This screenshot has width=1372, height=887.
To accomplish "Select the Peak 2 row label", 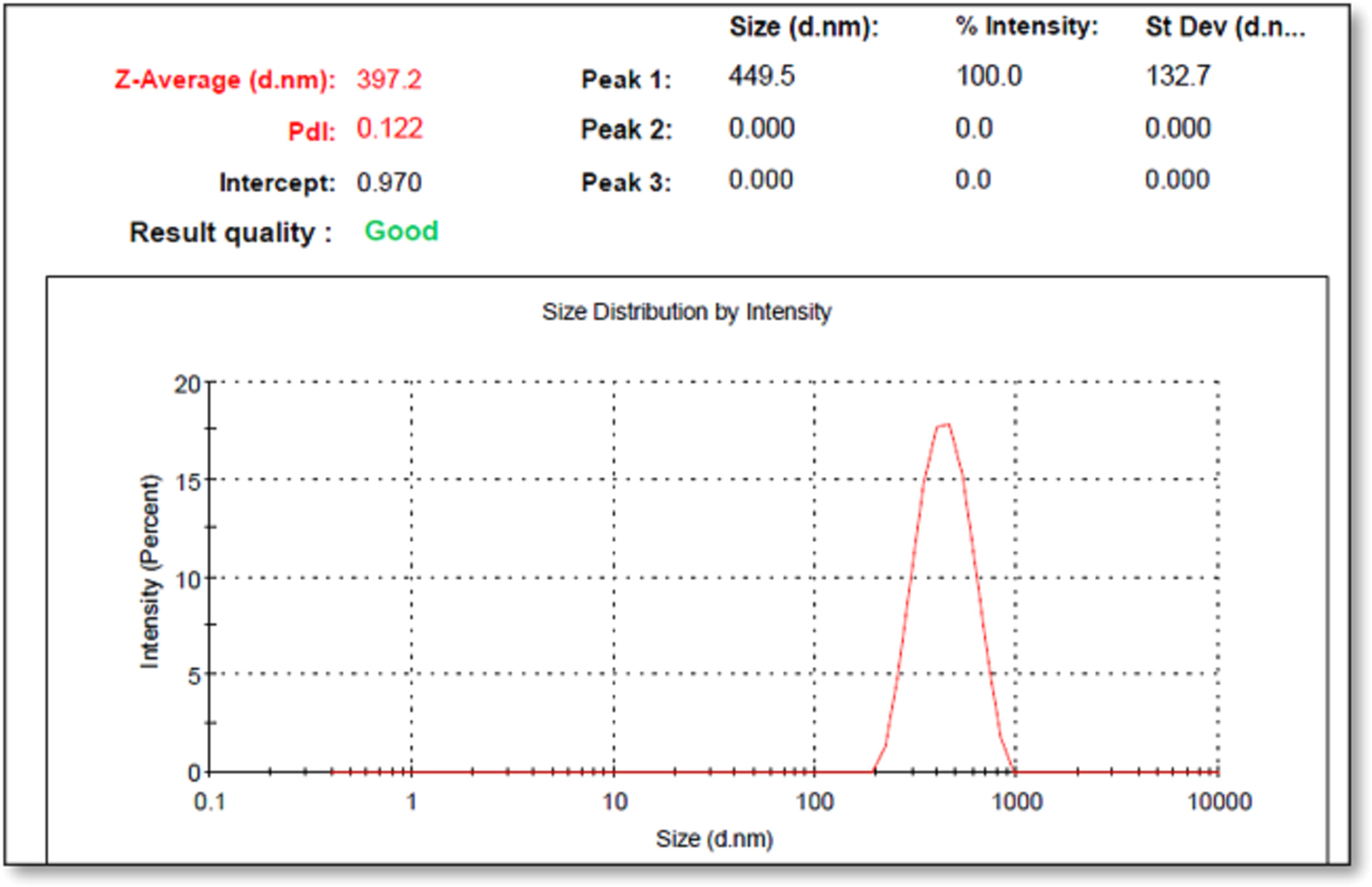I will [626, 130].
